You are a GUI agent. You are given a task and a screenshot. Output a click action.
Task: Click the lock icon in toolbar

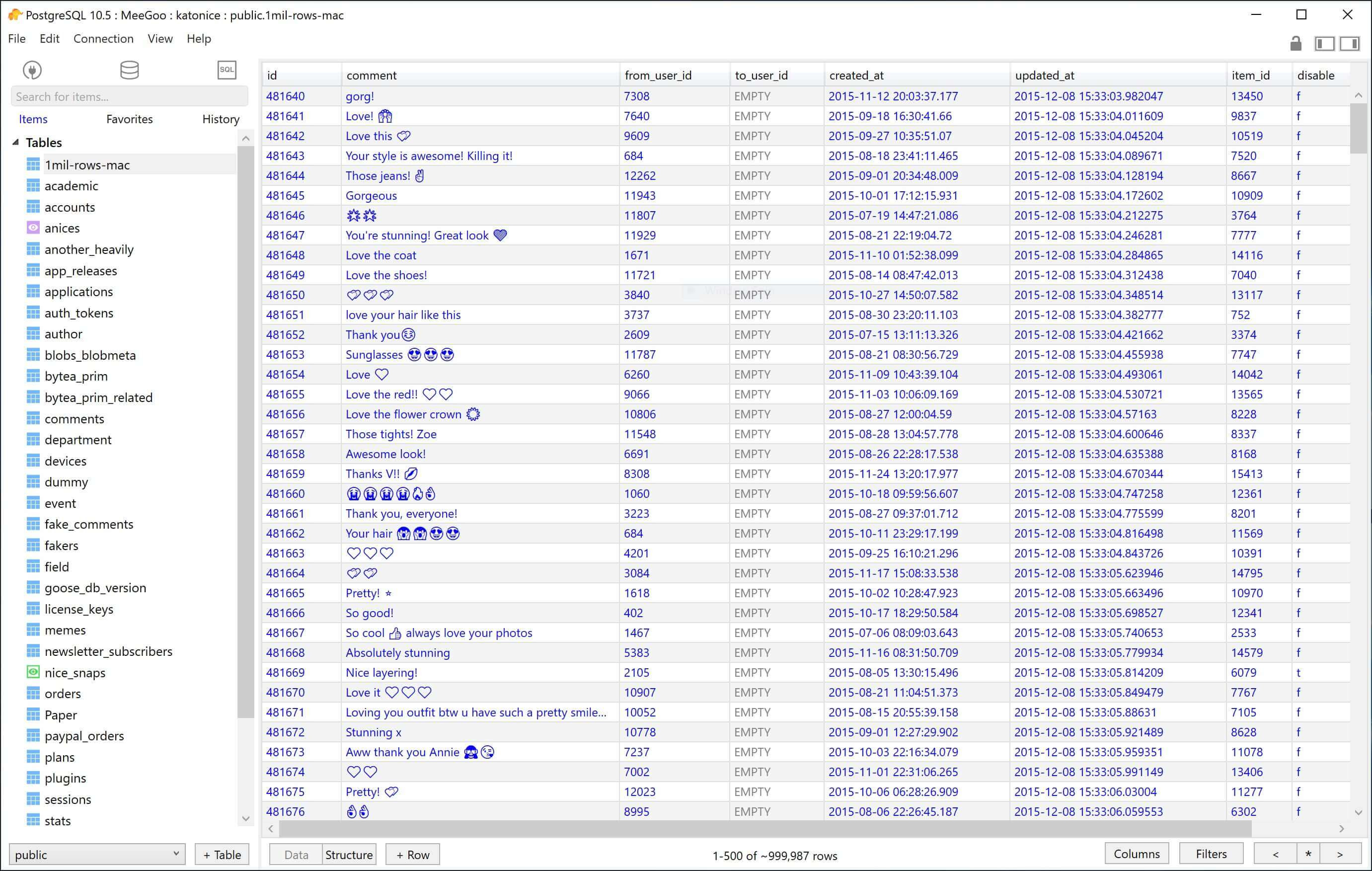(x=1296, y=43)
